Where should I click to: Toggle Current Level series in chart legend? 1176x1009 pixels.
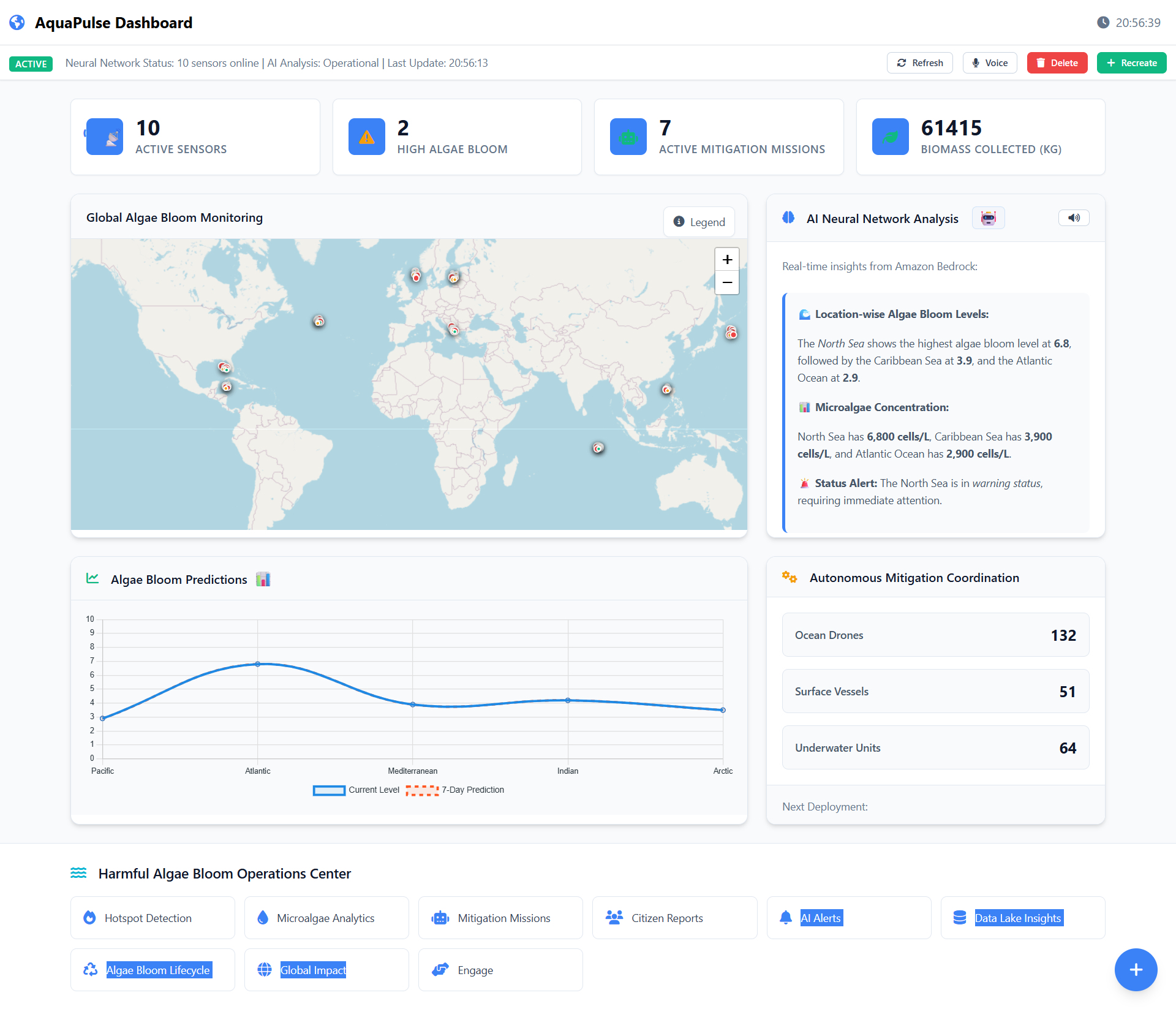[356, 790]
